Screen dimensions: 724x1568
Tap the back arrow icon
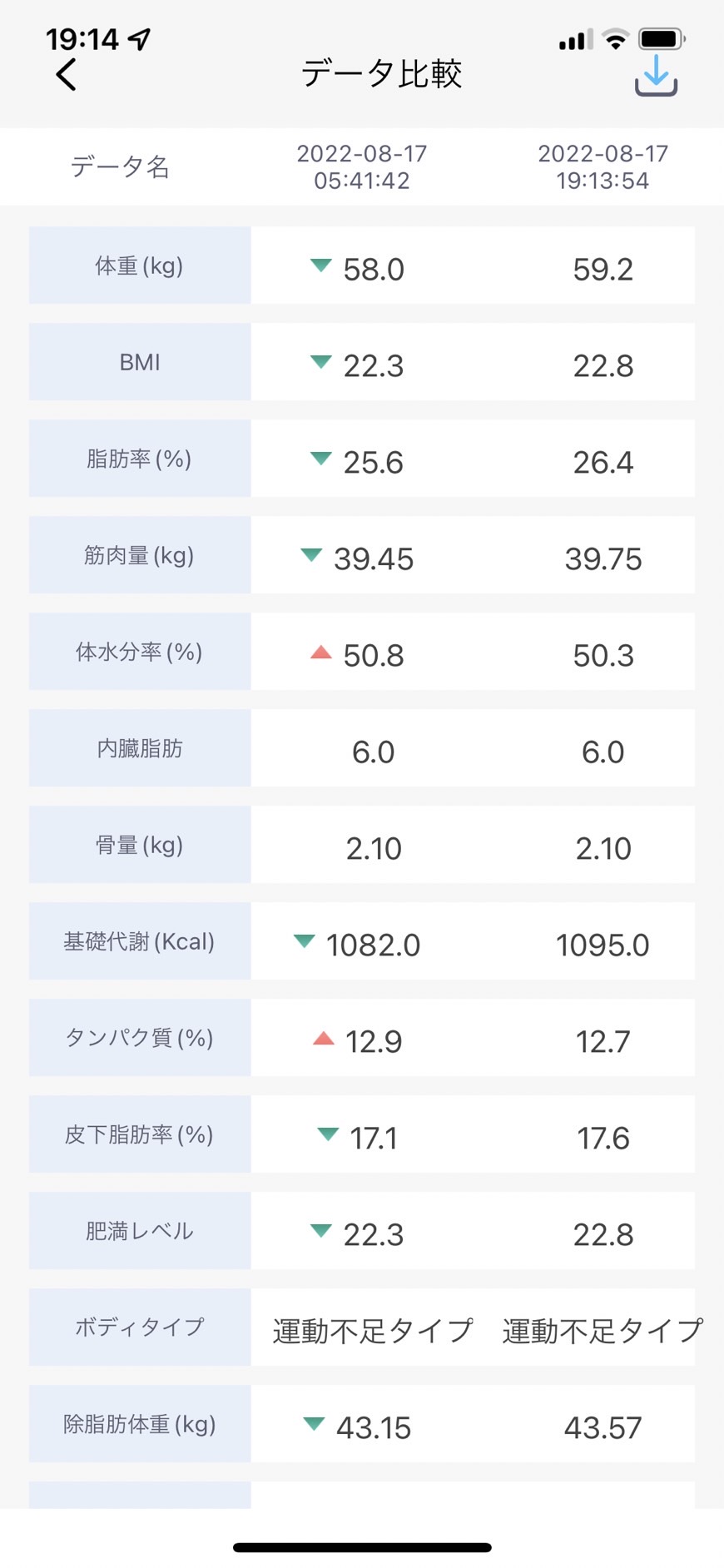tap(66, 74)
